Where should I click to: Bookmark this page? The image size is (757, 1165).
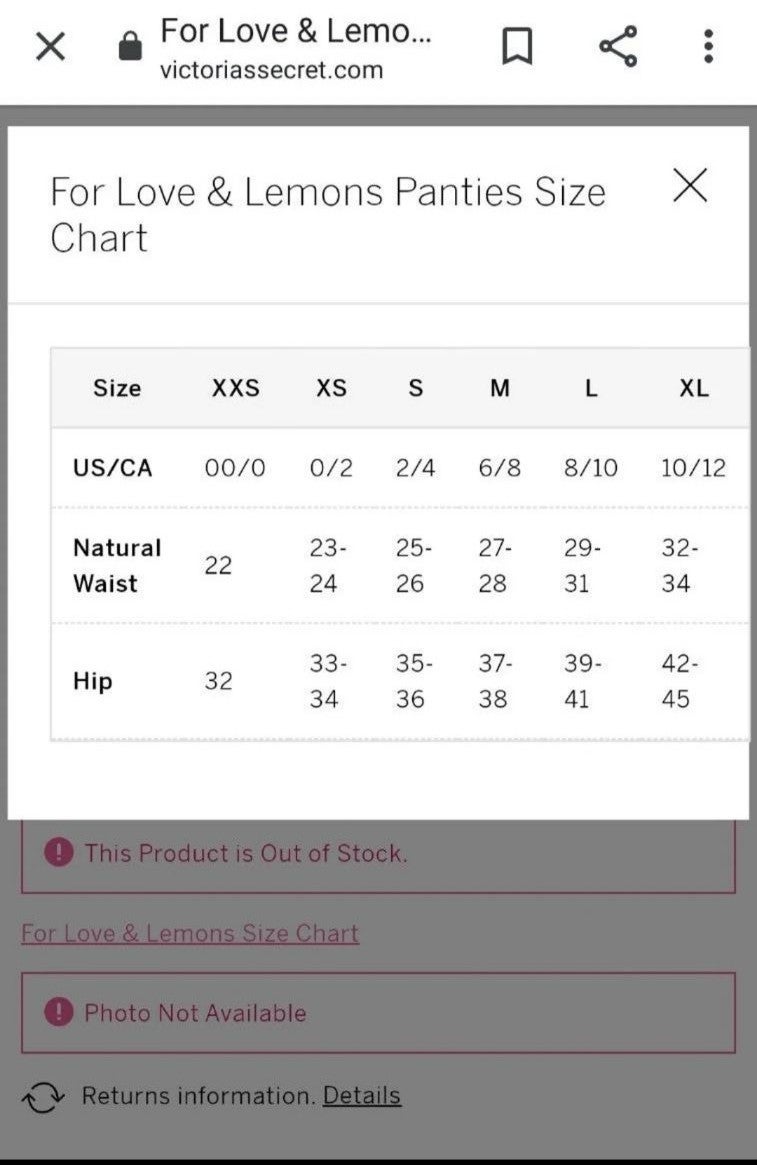(x=517, y=46)
